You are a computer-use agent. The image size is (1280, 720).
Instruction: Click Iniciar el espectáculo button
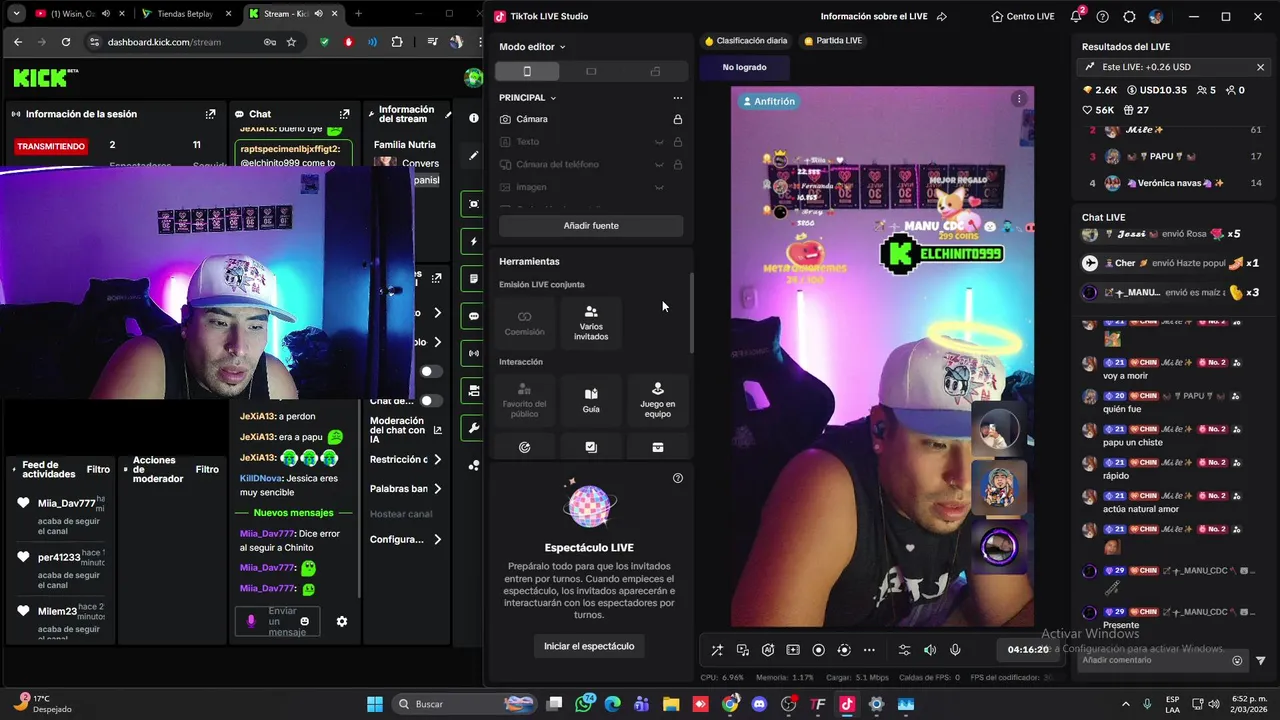(x=589, y=646)
